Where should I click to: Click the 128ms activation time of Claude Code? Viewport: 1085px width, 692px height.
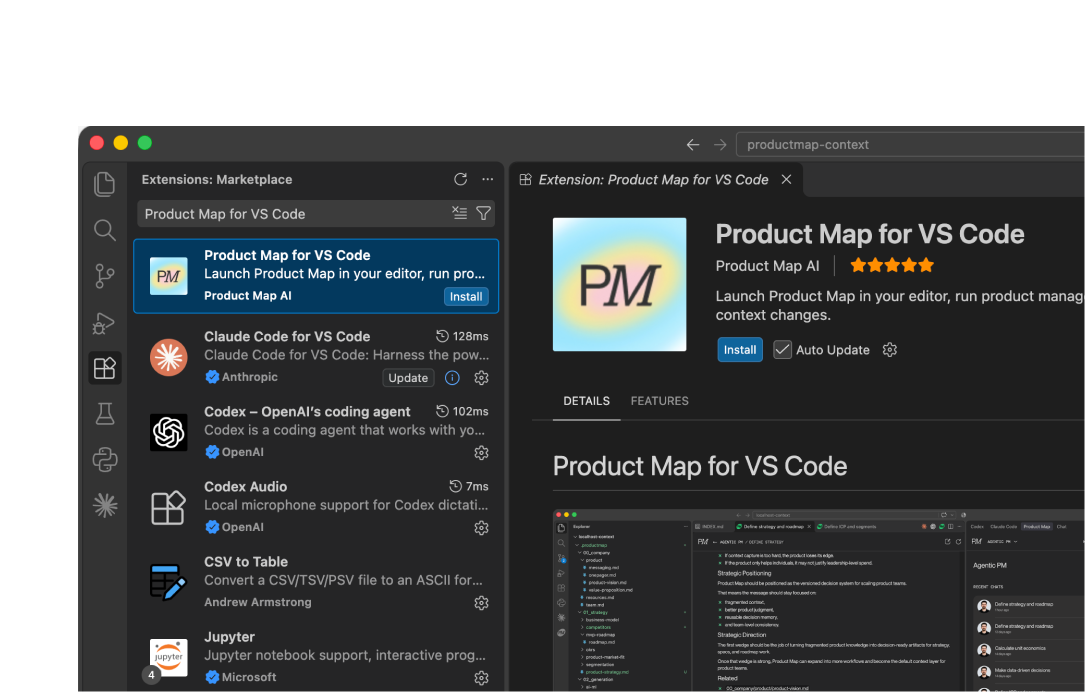[462, 336]
